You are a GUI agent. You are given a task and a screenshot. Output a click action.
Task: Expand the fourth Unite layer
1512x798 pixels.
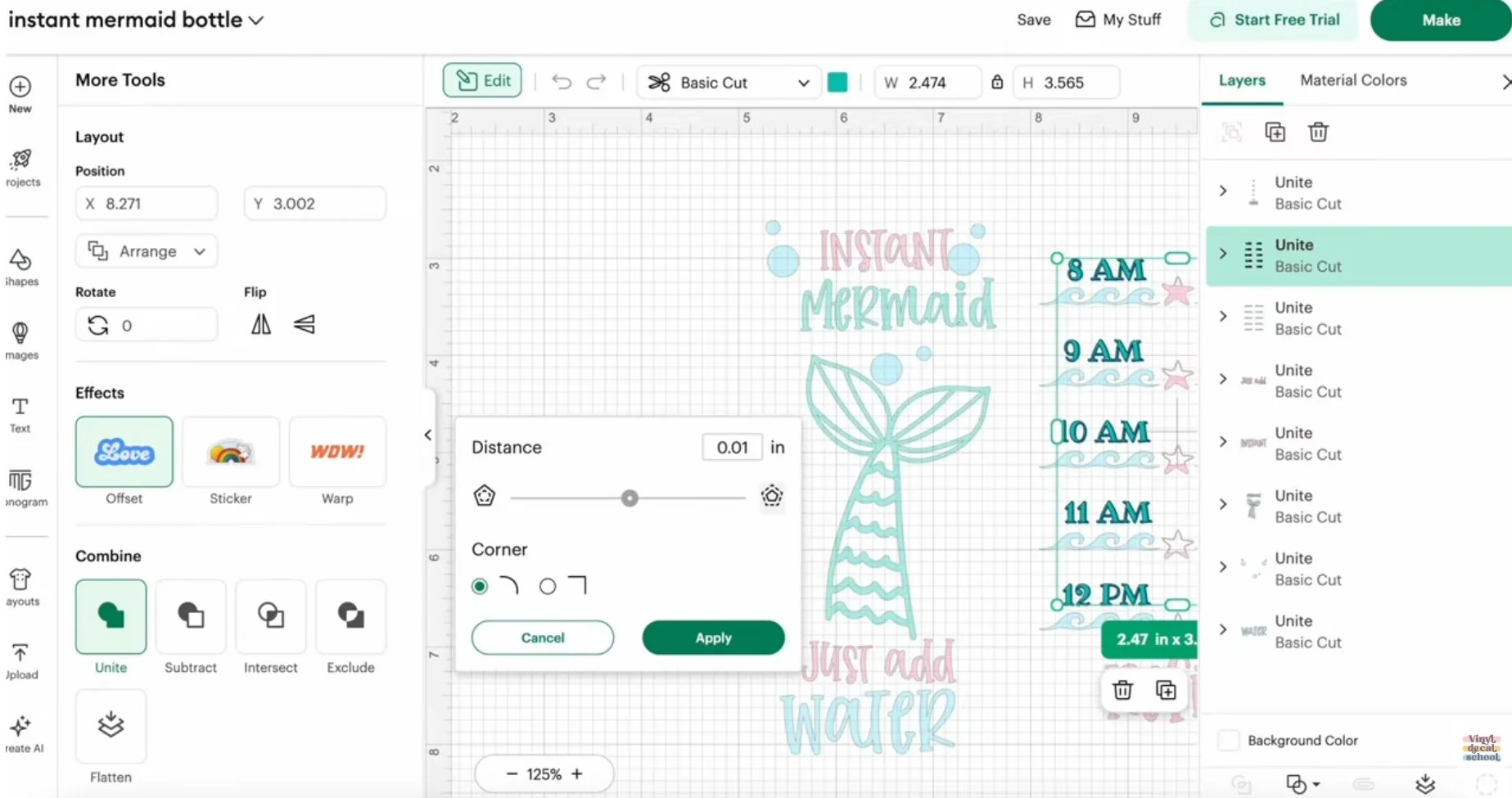pyautogui.click(x=1223, y=379)
